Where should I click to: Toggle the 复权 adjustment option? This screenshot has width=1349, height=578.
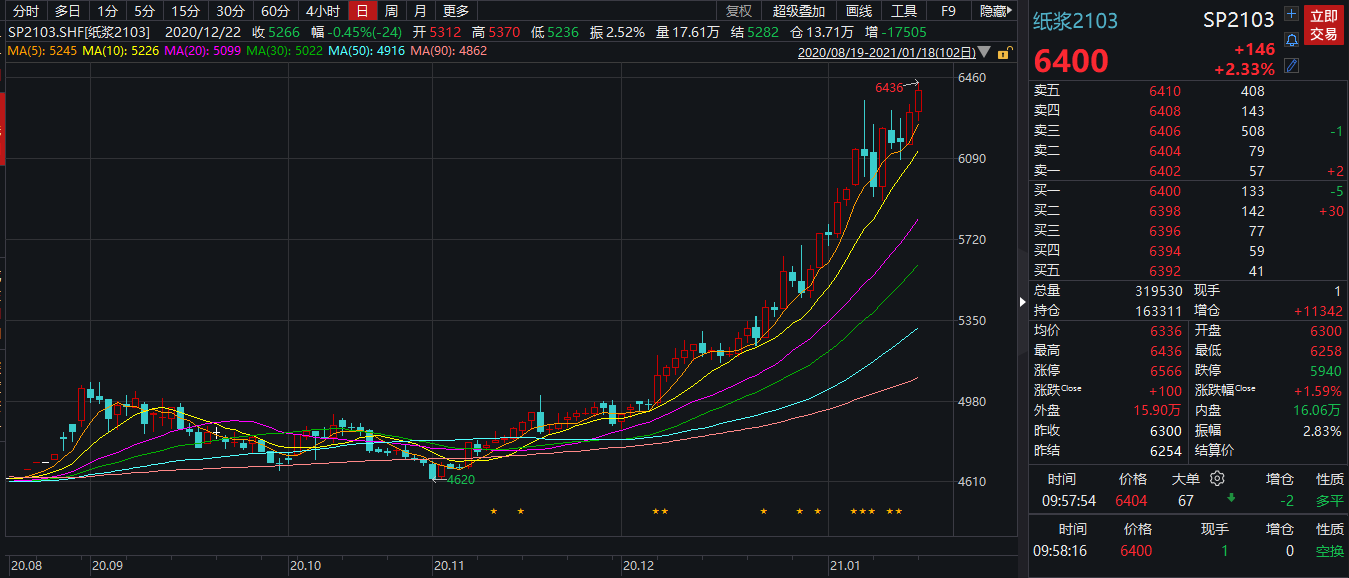tap(739, 11)
